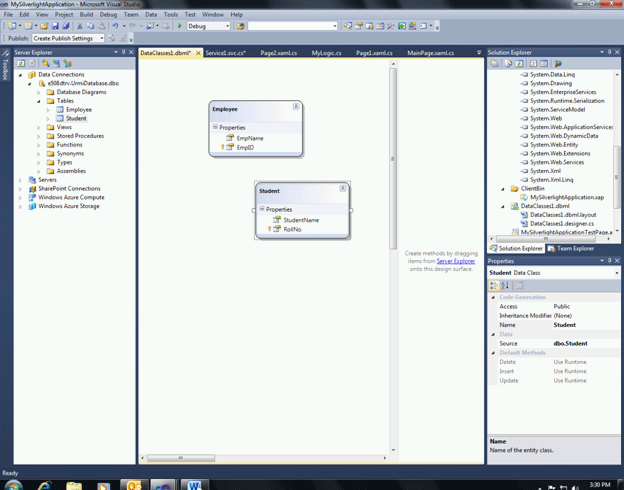Click Show All Files icon in Solution Explorer
Viewport: 624px width, 490px height.
(508, 63)
